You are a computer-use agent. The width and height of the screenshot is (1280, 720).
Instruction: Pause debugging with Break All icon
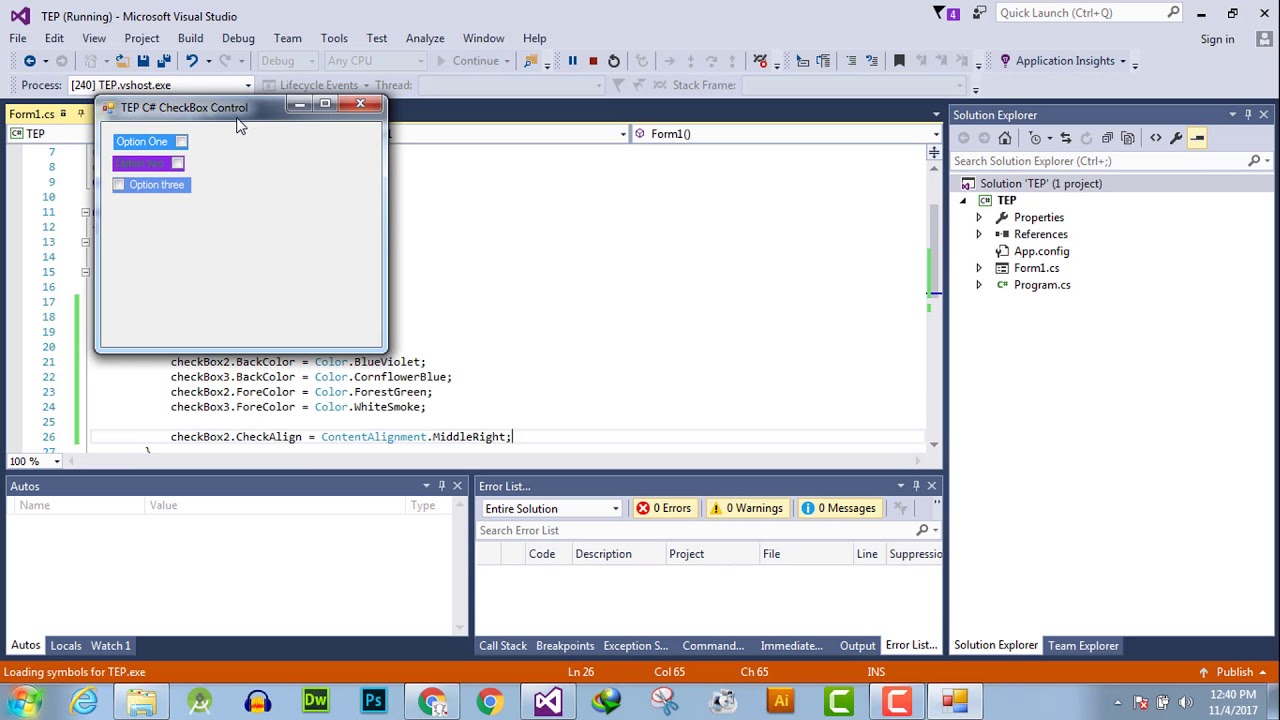[x=572, y=61]
